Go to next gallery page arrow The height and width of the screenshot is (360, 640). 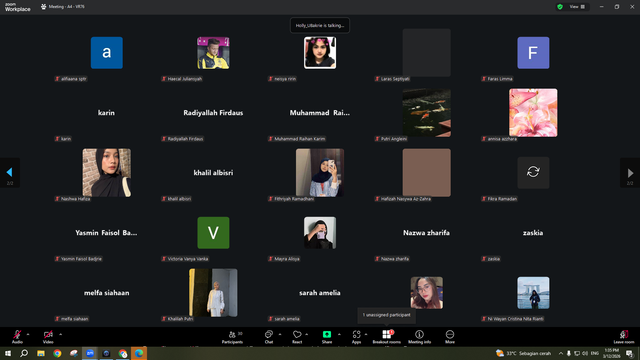coord(630,173)
